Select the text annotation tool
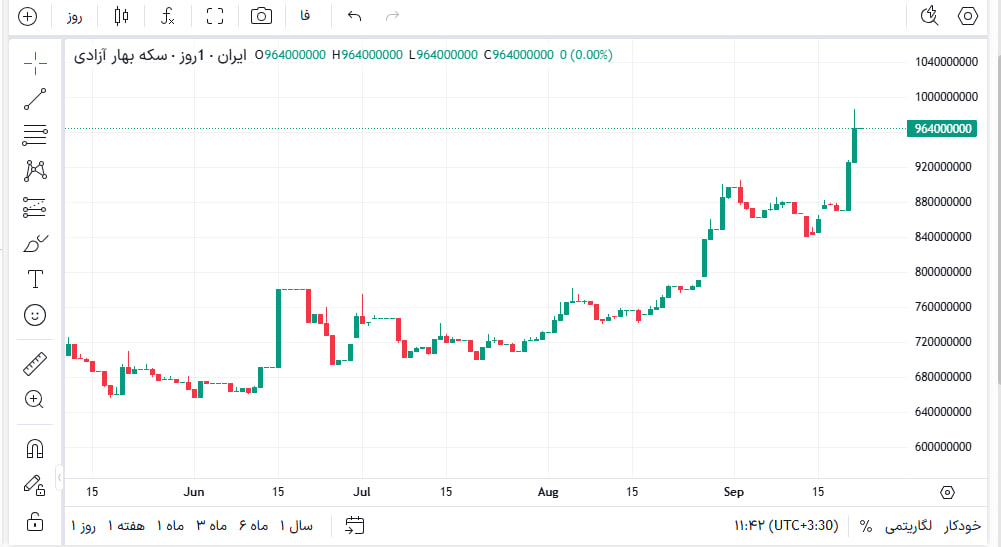The width and height of the screenshot is (1001, 547). click(x=35, y=279)
